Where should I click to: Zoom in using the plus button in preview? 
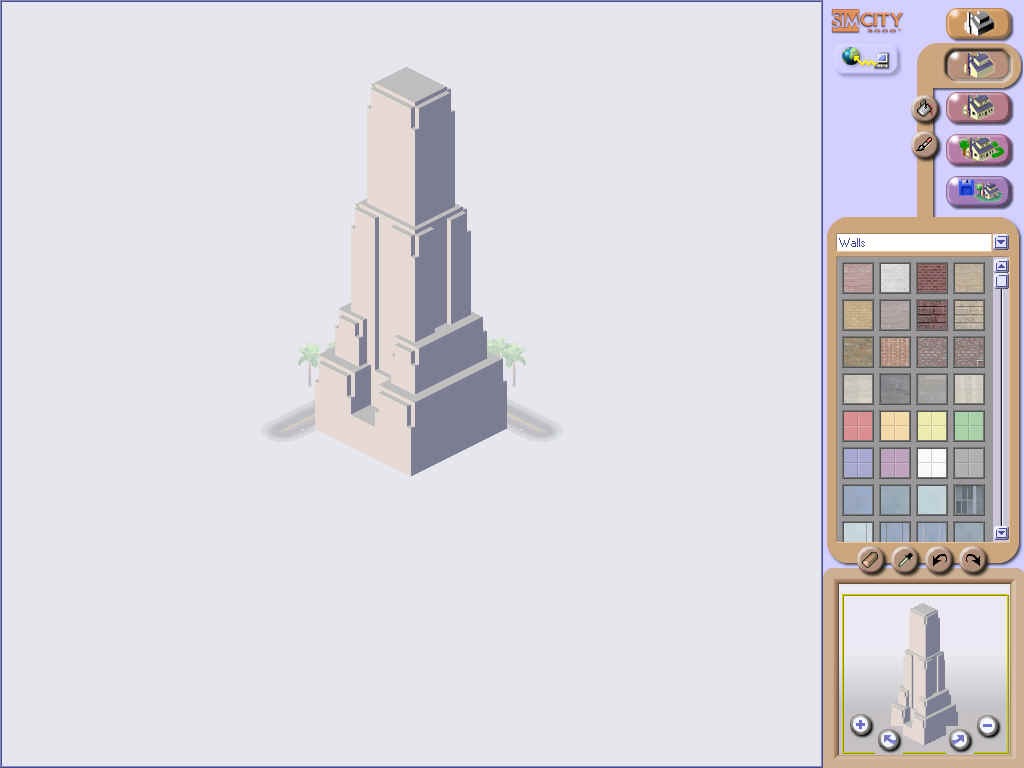[x=861, y=725]
